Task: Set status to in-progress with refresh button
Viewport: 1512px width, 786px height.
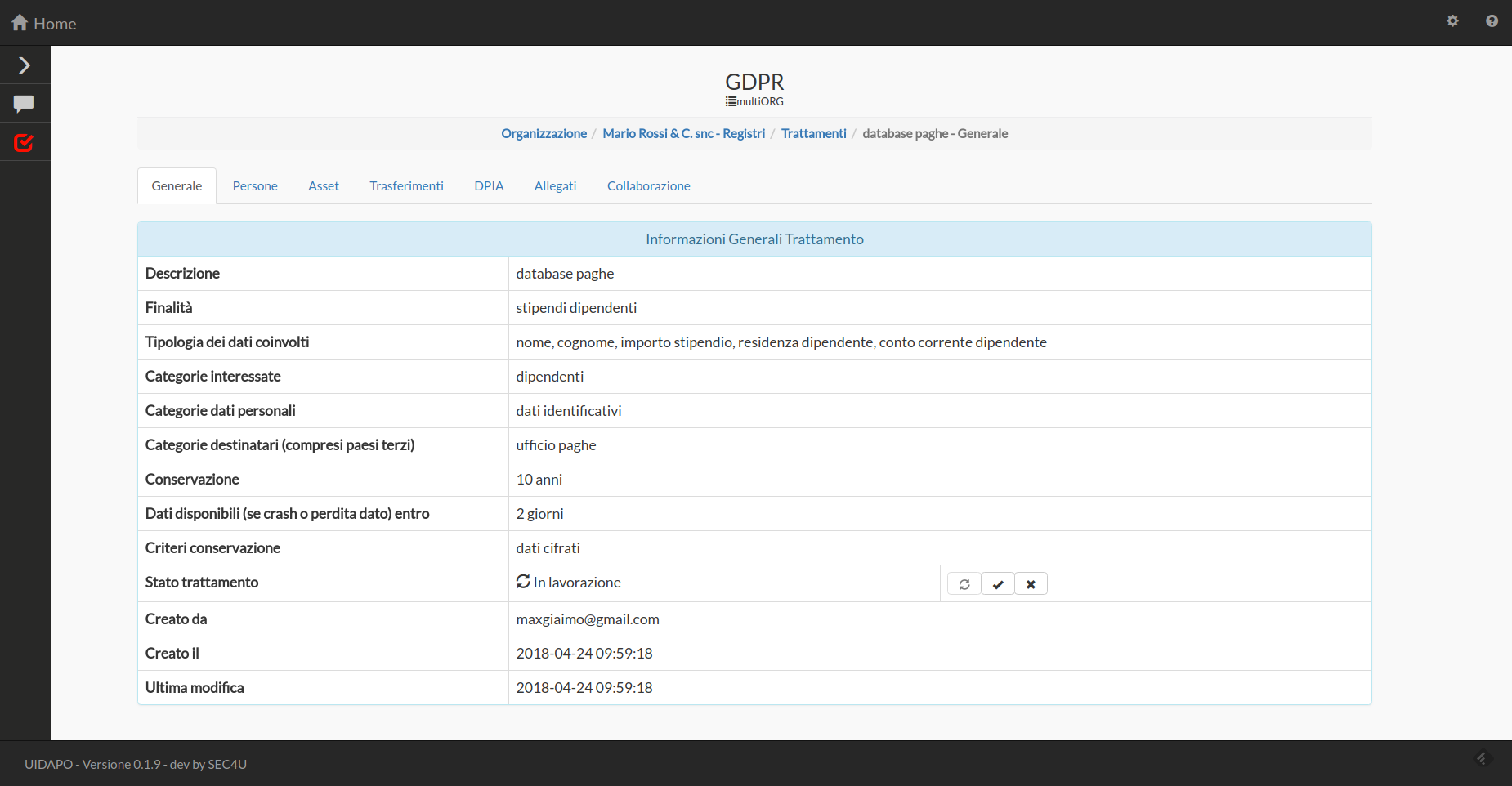Action: [964, 584]
